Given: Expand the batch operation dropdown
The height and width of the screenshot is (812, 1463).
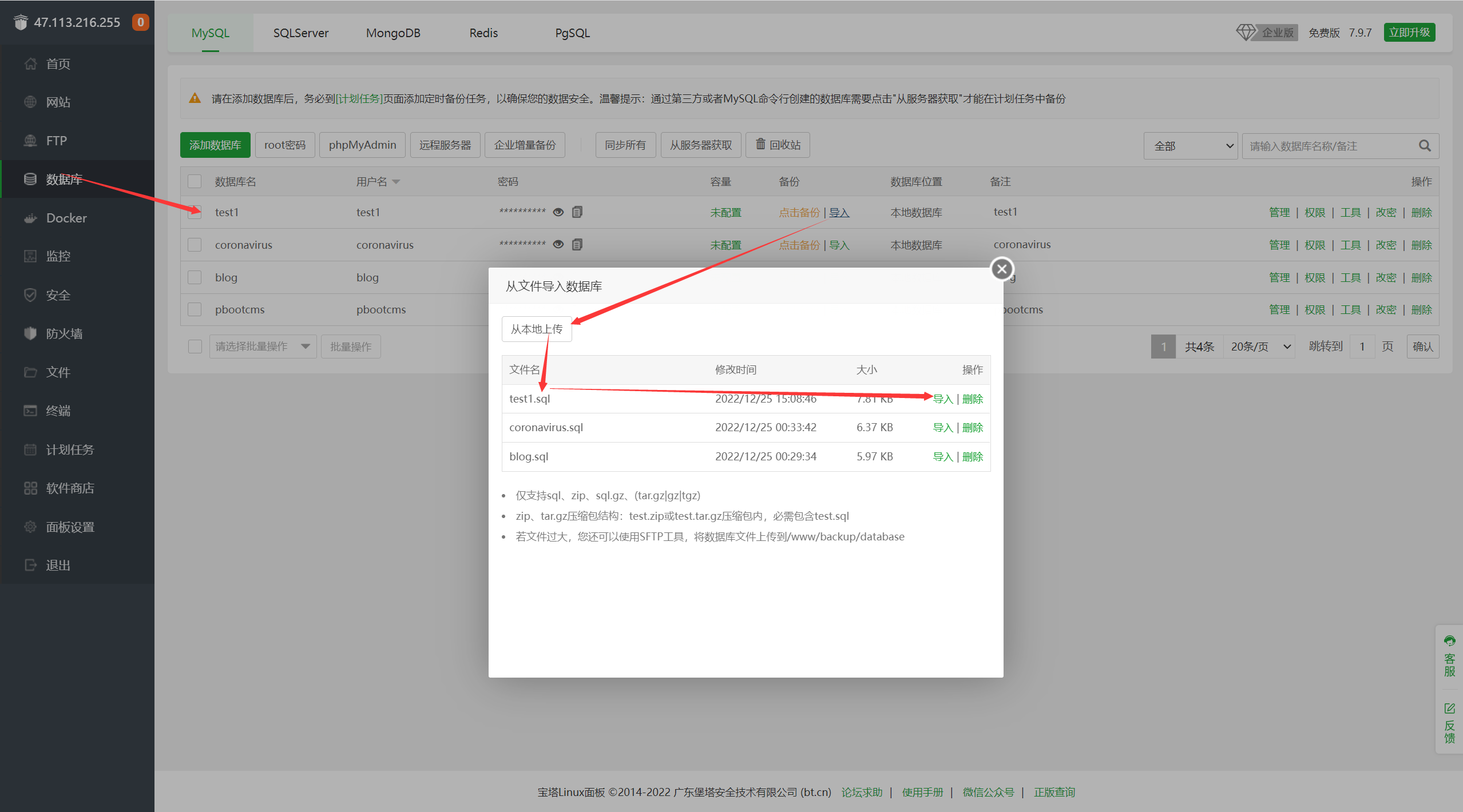Looking at the screenshot, I should point(262,347).
